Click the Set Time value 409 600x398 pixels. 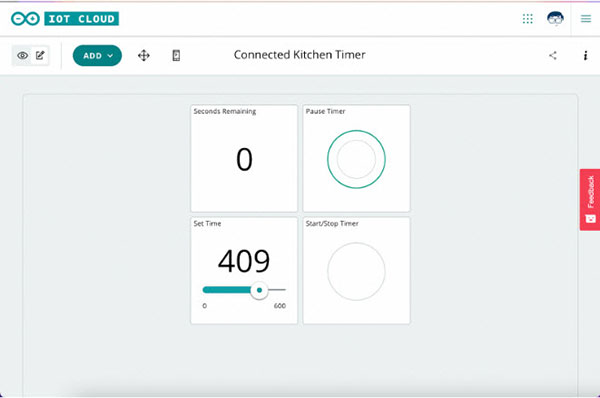244,261
